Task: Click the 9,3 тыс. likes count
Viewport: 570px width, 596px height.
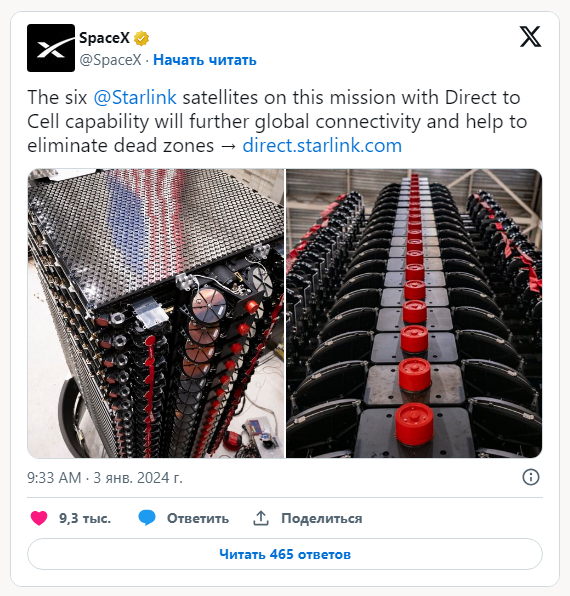Action: 85,518
